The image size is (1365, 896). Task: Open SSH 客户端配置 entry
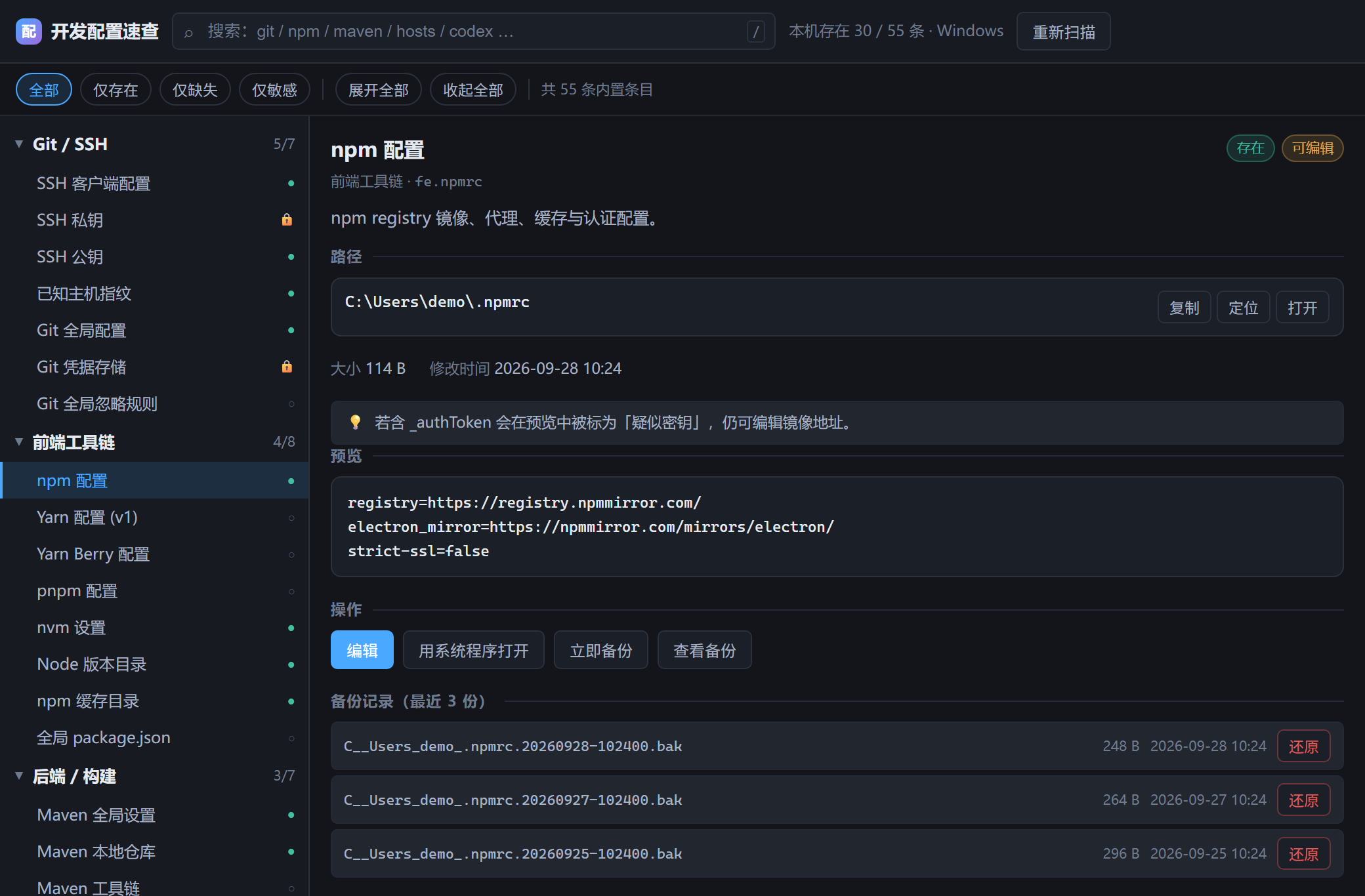click(155, 183)
